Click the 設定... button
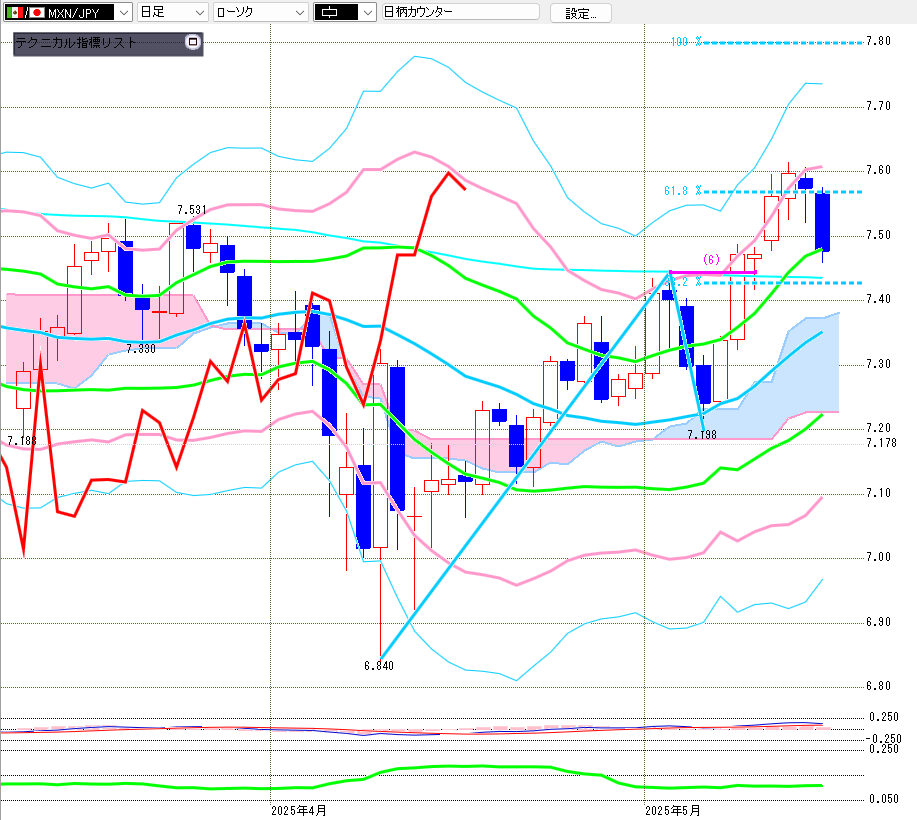 click(581, 13)
